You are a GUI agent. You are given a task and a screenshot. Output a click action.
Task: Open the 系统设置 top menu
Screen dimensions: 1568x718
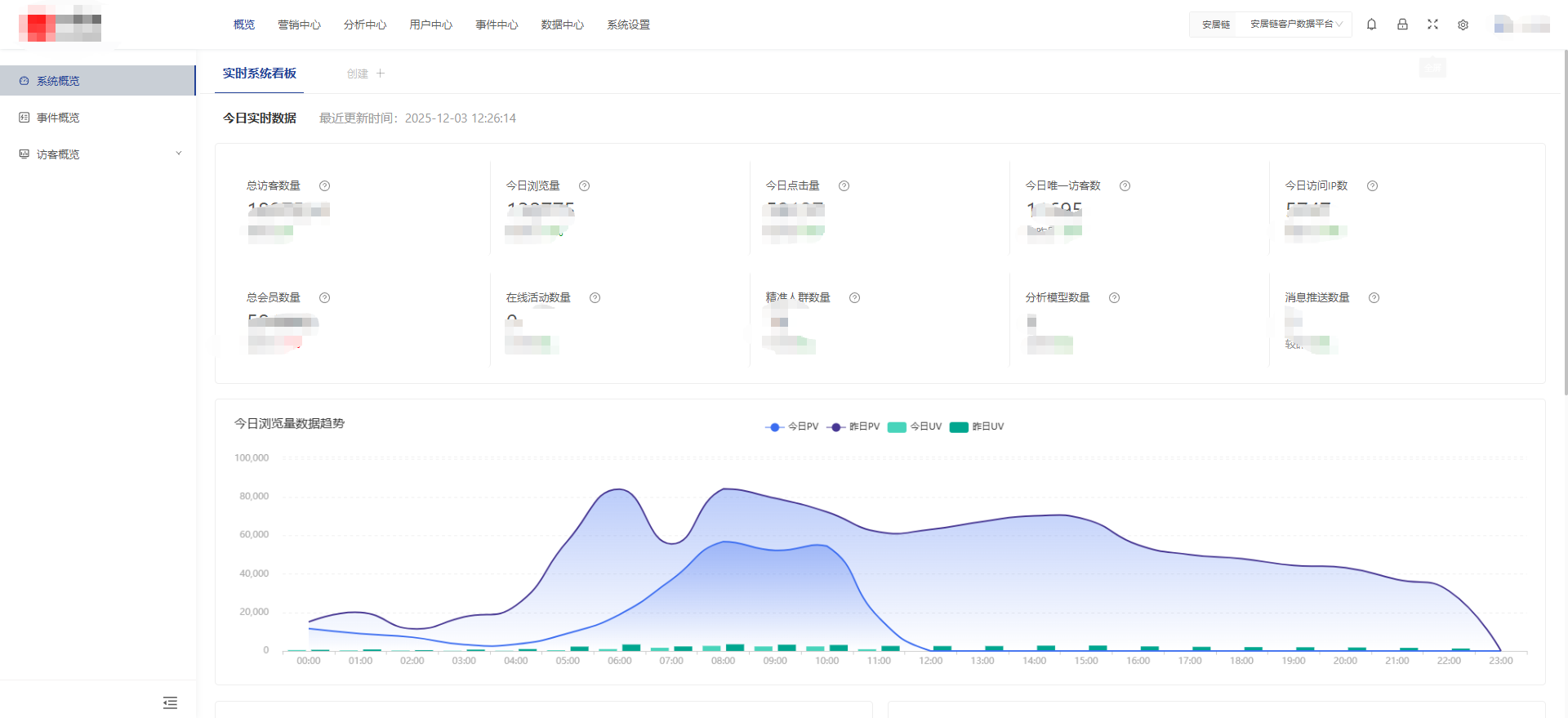pyautogui.click(x=629, y=25)
